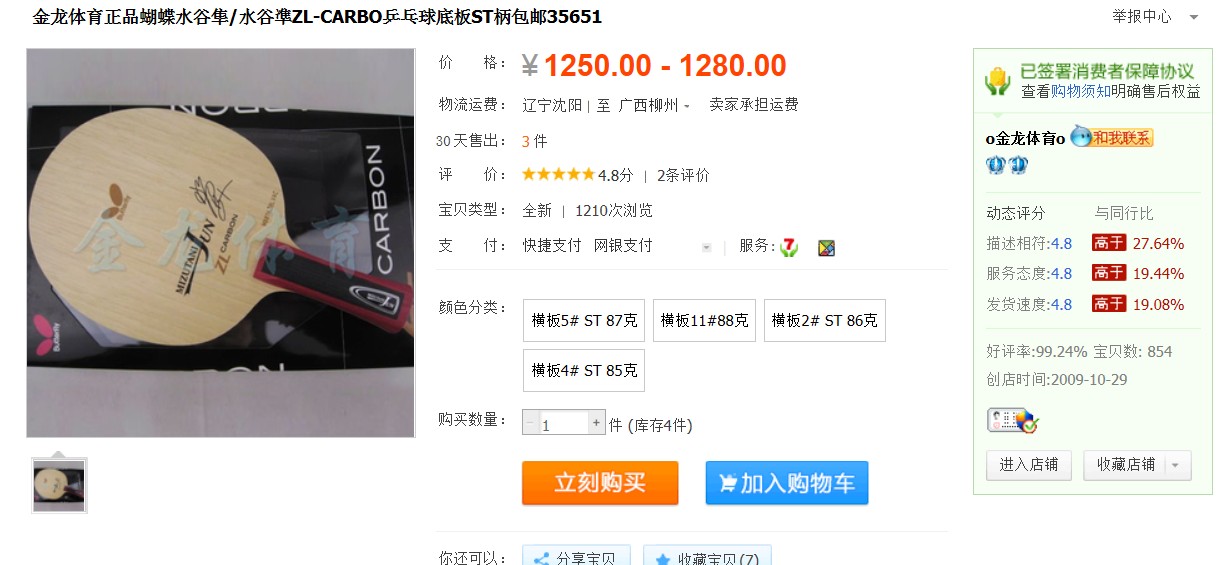Click the Wangwang contact seller icon
The width and height of the screenshot is (1222, 565).
click(x=1112, y=138)
